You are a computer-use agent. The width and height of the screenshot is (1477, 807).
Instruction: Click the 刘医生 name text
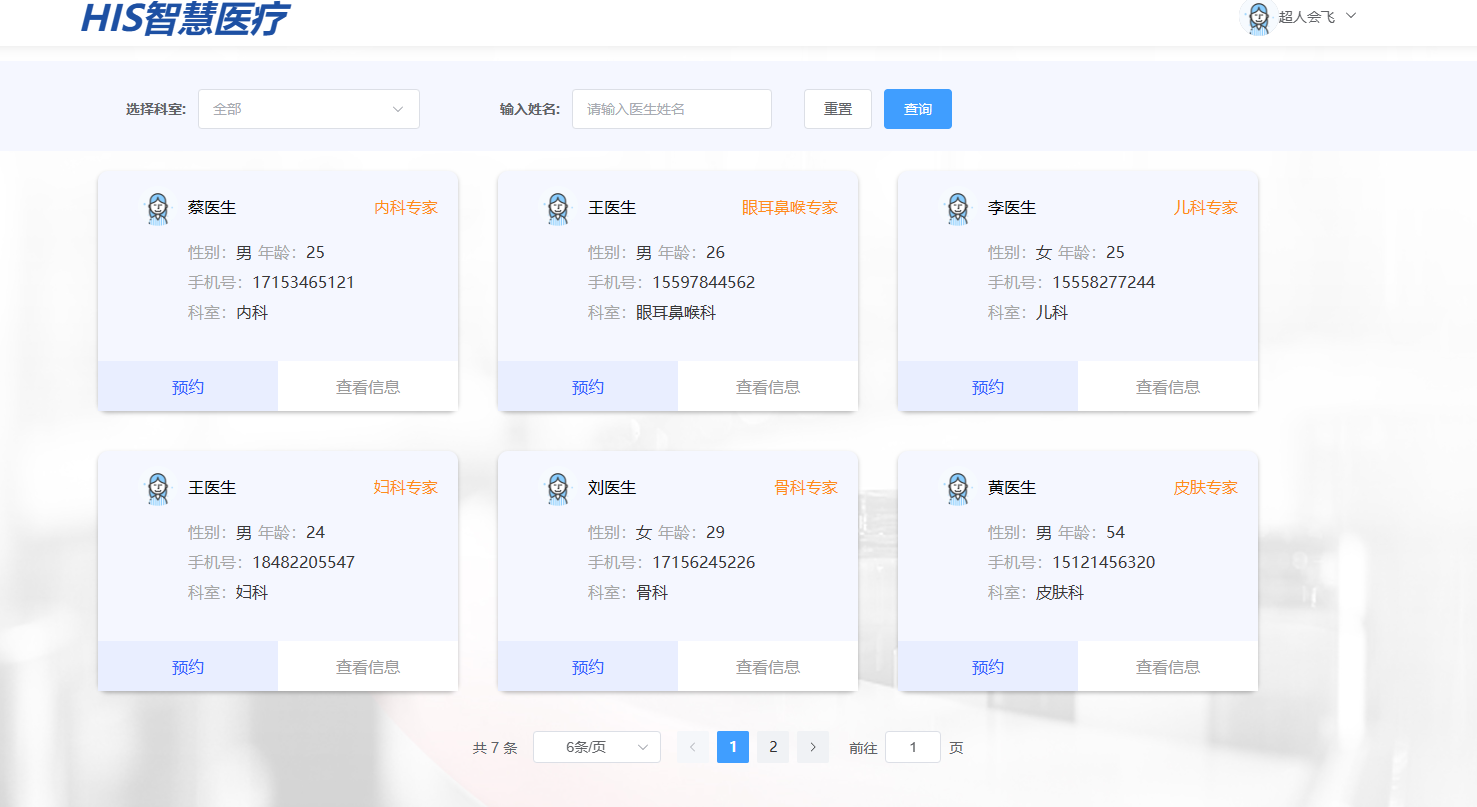612,488
